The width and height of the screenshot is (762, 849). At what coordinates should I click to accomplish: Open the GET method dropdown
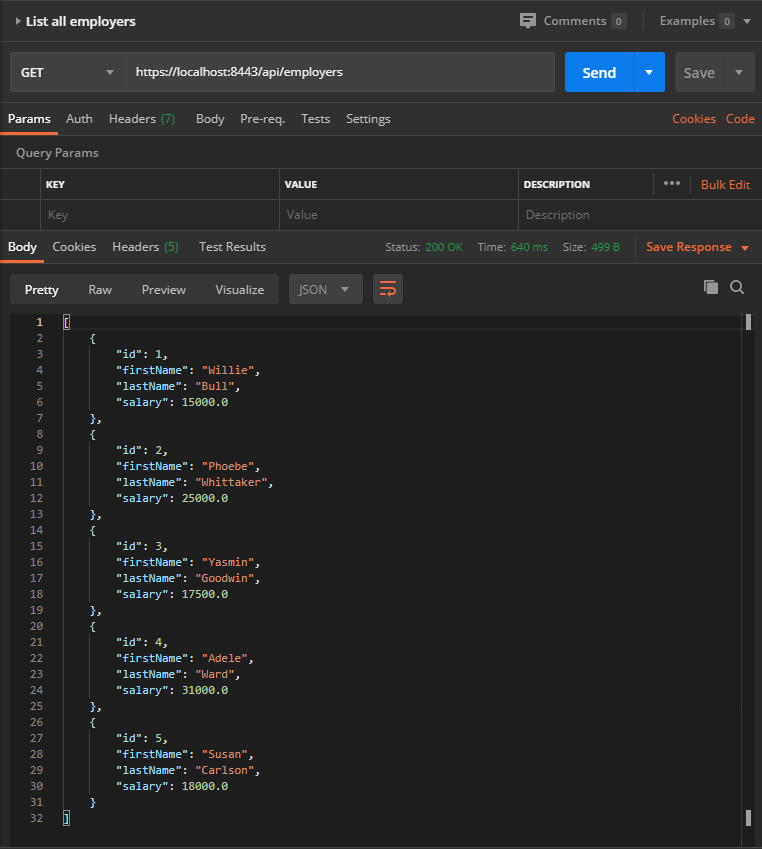pyautogui.click(x=68, y=72)
